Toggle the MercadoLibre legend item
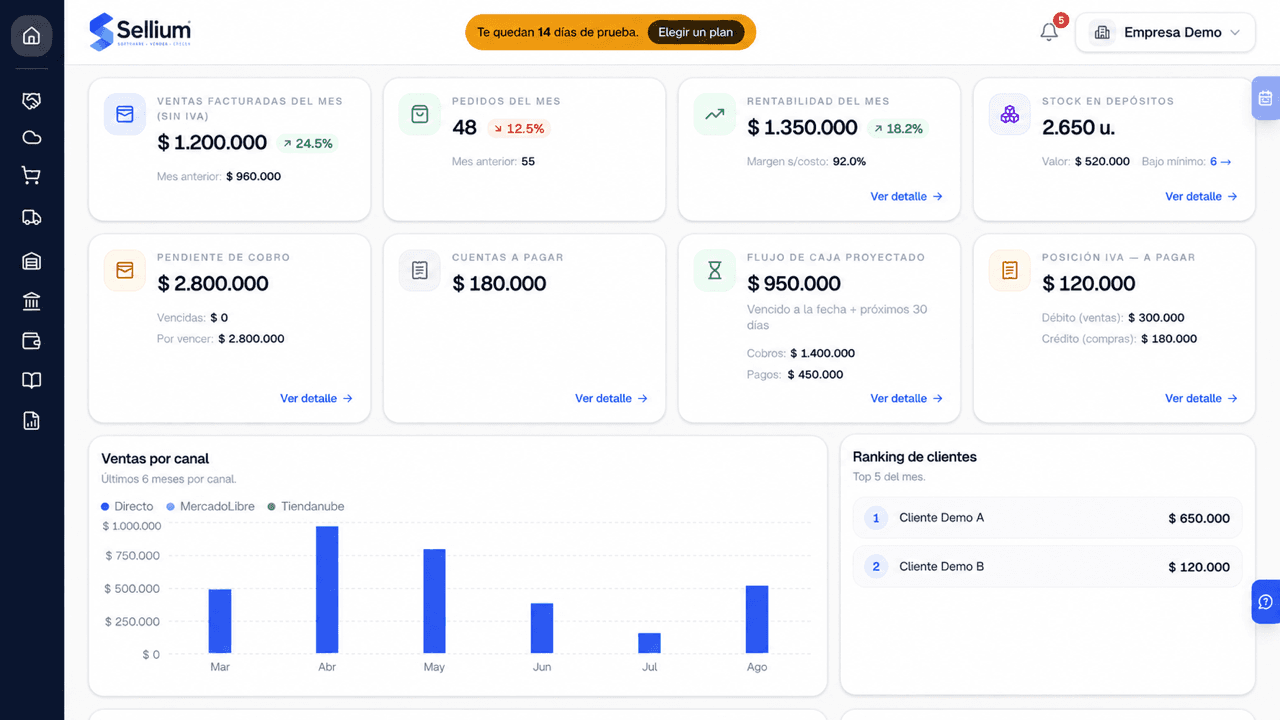This screenshot has width=1280, height=720. click(x=210, y=507)
